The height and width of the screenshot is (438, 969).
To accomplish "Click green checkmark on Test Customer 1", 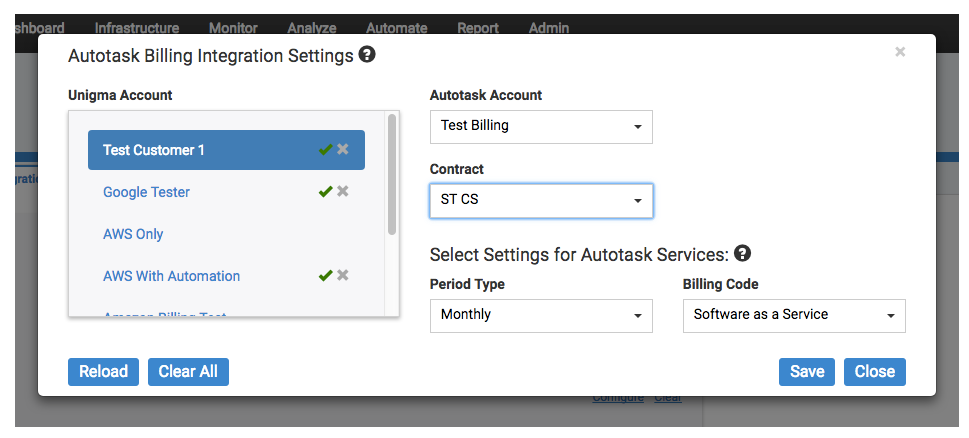I will 326,150.
